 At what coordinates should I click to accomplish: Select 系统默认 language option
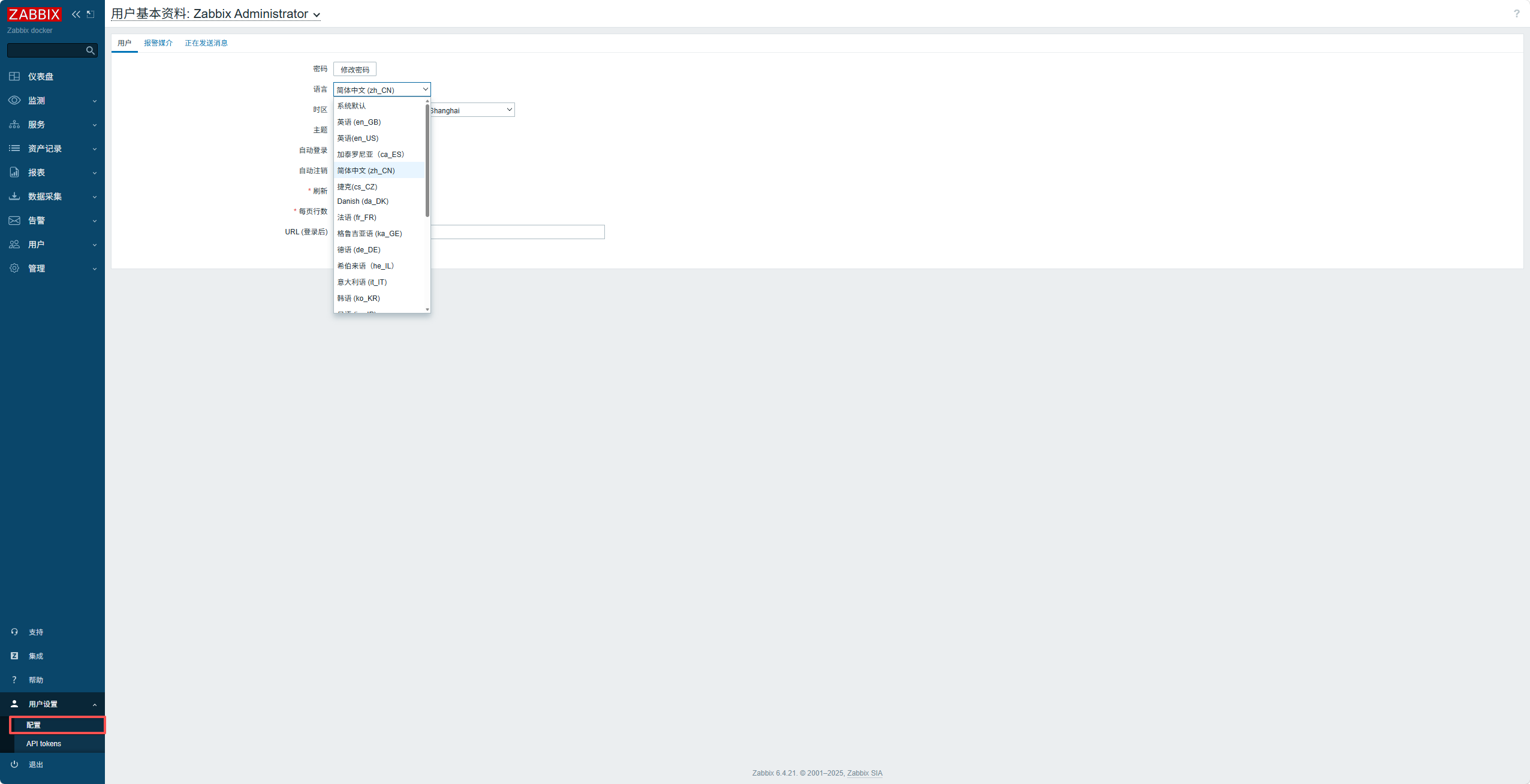click(379, 105)
